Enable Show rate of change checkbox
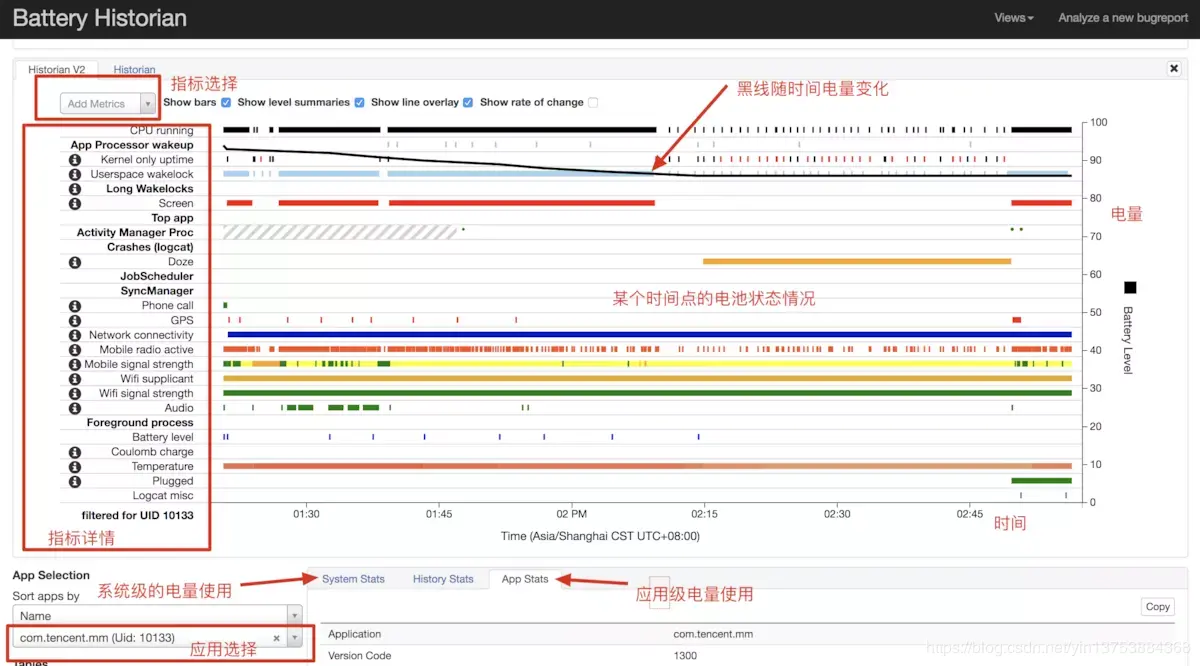This screenshot has width=1200, height=666. [x=593, y=102]
